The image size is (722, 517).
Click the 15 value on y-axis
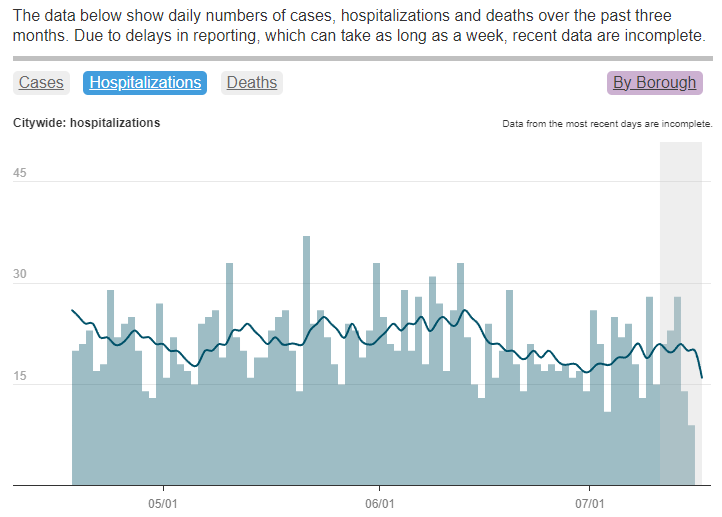20,377
